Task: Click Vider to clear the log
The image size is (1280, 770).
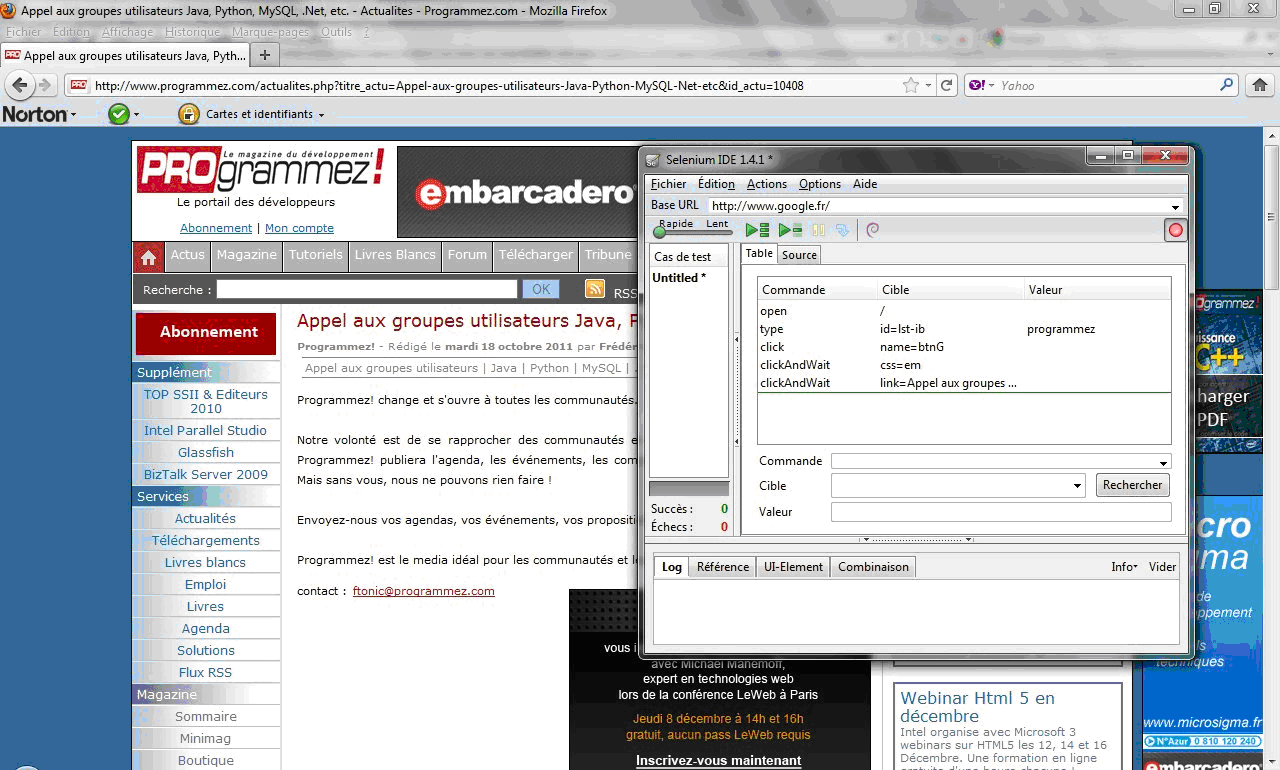Action: point(1162,567)
